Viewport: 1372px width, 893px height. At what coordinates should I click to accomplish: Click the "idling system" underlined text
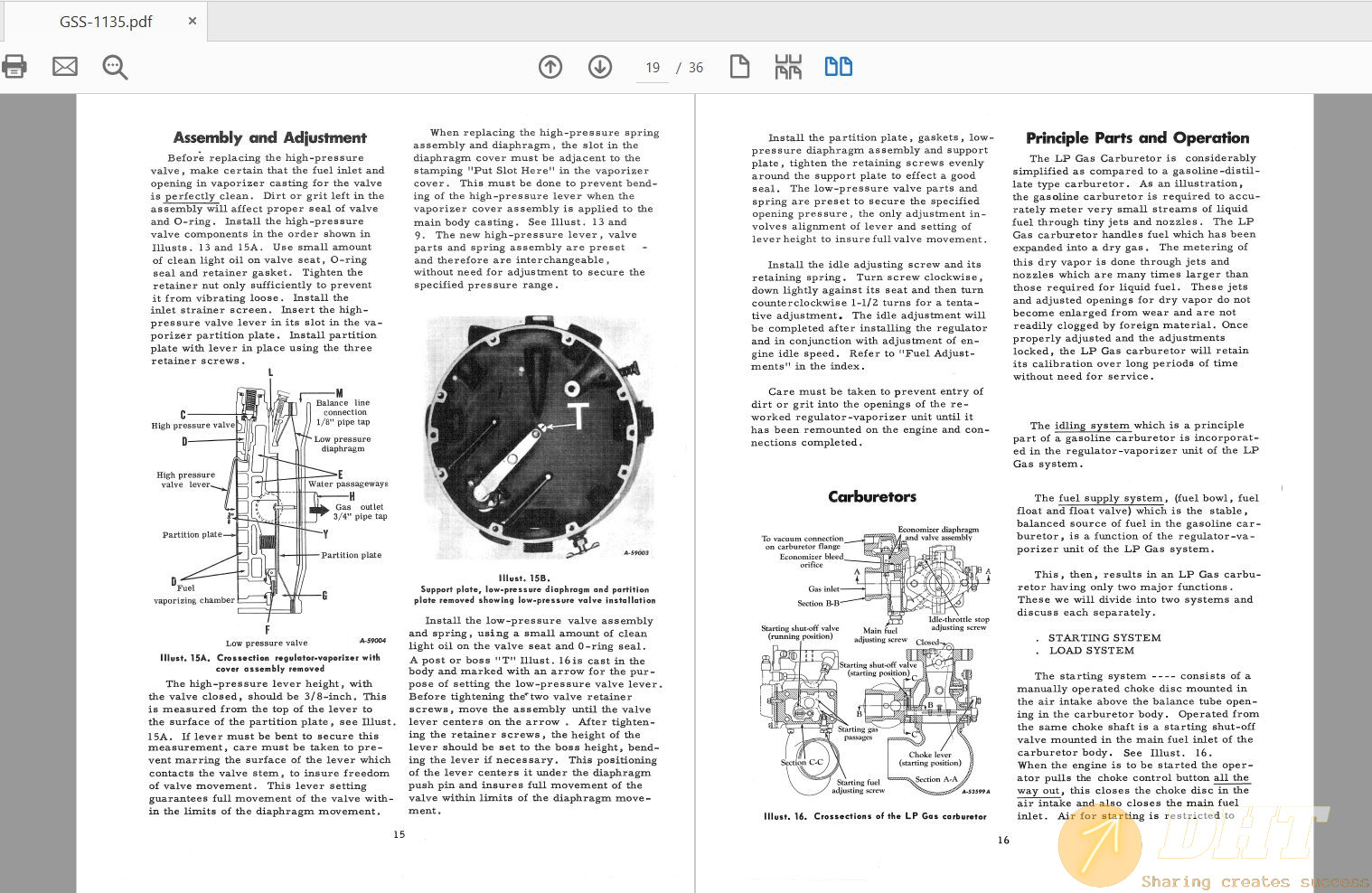pos(1092,425)
